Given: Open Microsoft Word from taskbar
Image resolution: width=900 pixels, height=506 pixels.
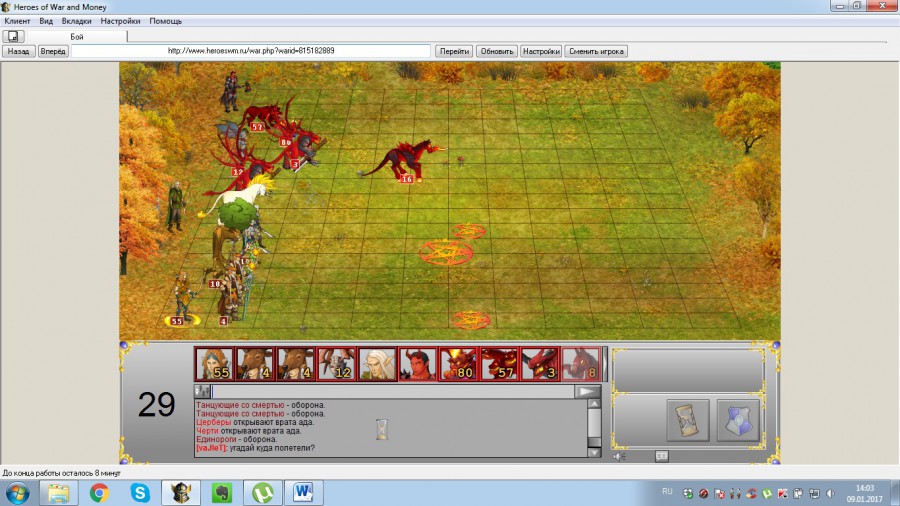Looking at the screenshot, I should point(303,493).
